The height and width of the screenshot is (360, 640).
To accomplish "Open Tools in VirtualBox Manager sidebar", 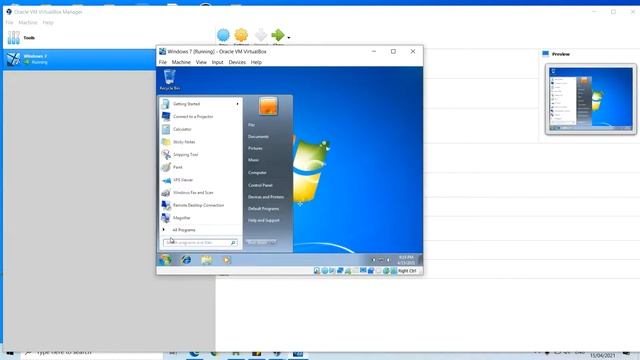I will tap(21, 38).
